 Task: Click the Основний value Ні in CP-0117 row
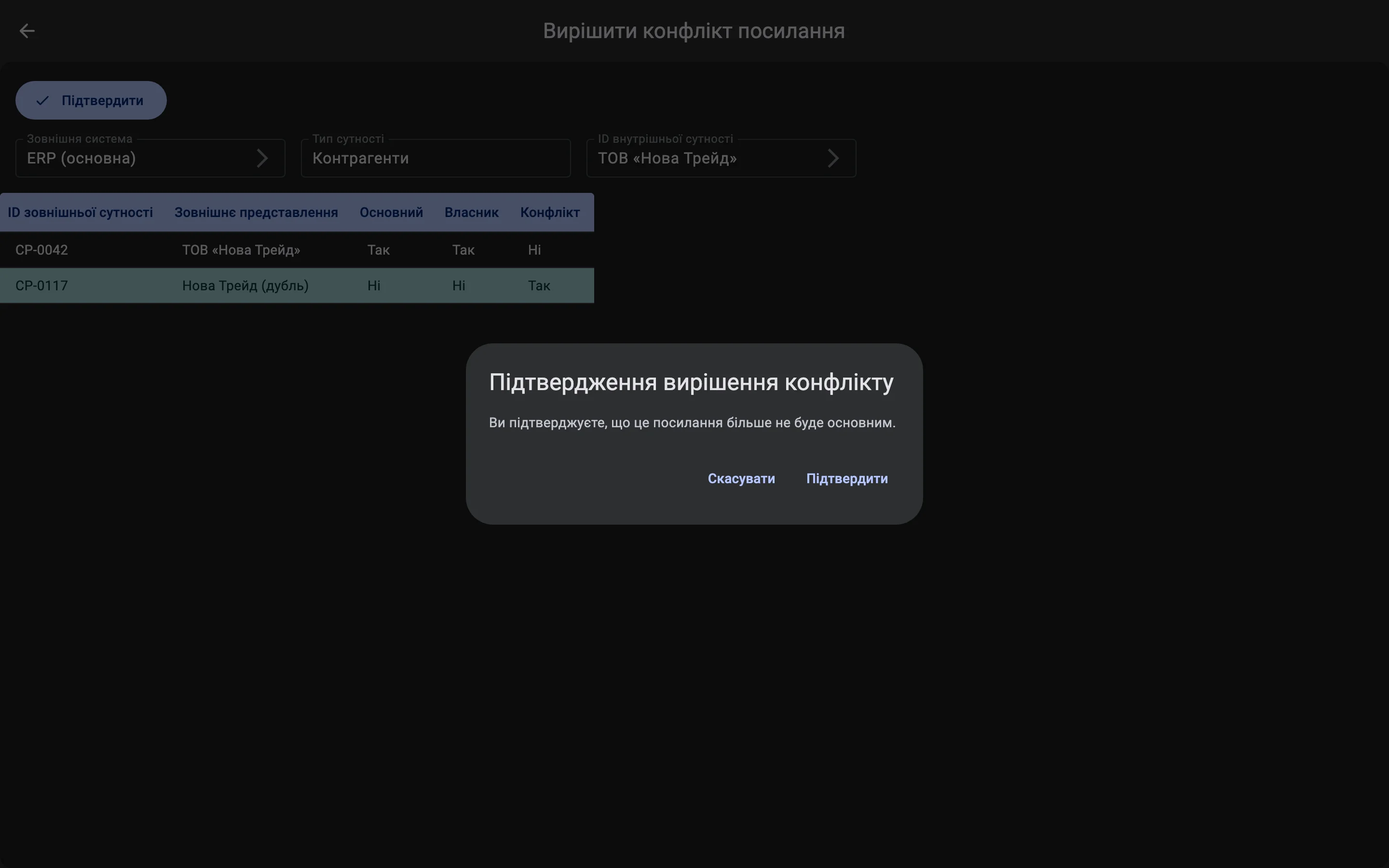point(374,286)
